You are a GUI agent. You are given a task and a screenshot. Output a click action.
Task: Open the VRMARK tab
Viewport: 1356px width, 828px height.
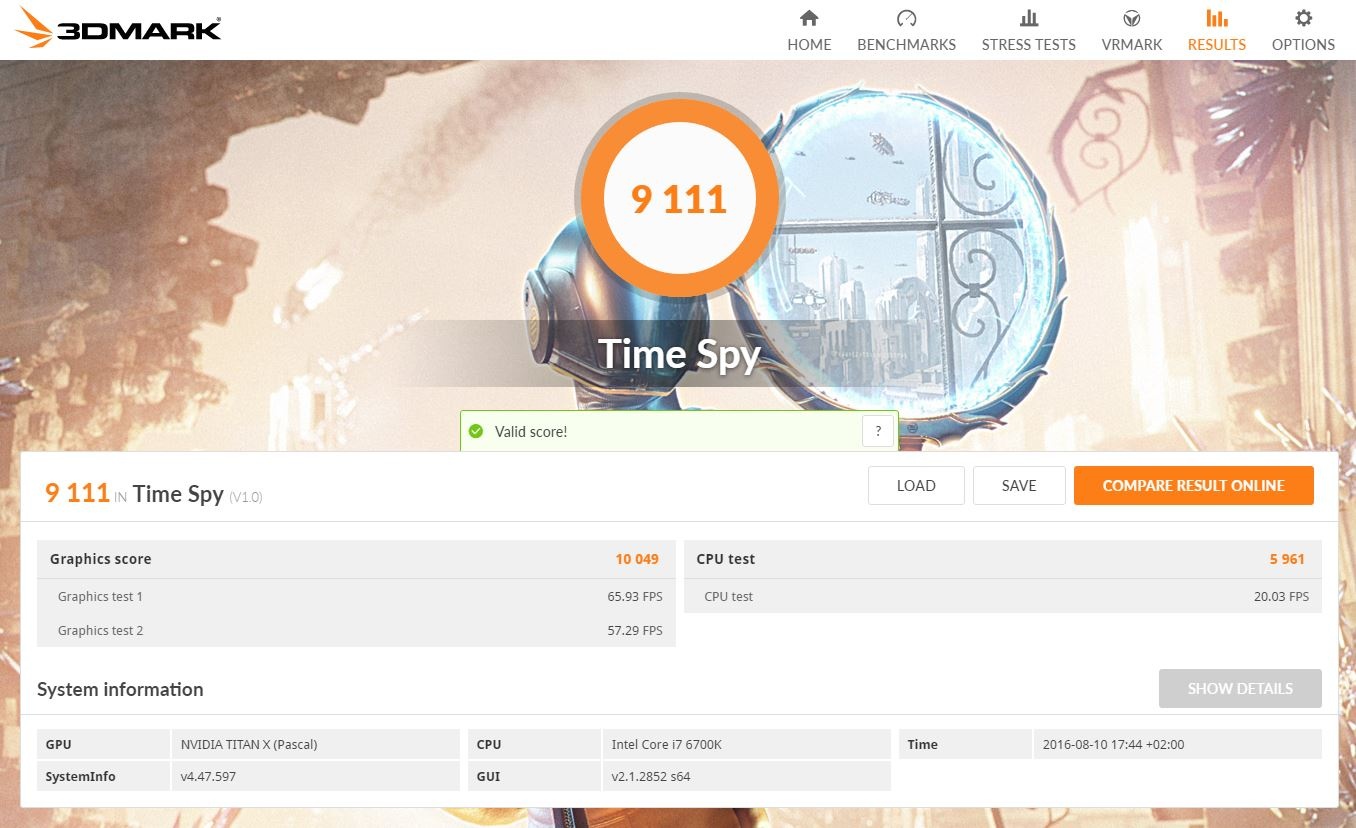click(x=1132, y=30)
